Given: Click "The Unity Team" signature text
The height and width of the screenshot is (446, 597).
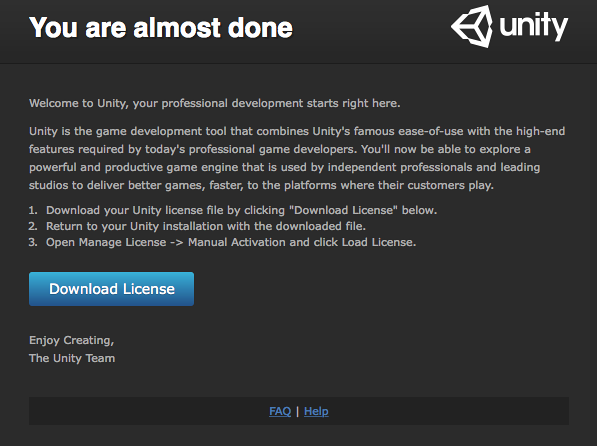Looking at the screenshot, I should coord(72,358).
